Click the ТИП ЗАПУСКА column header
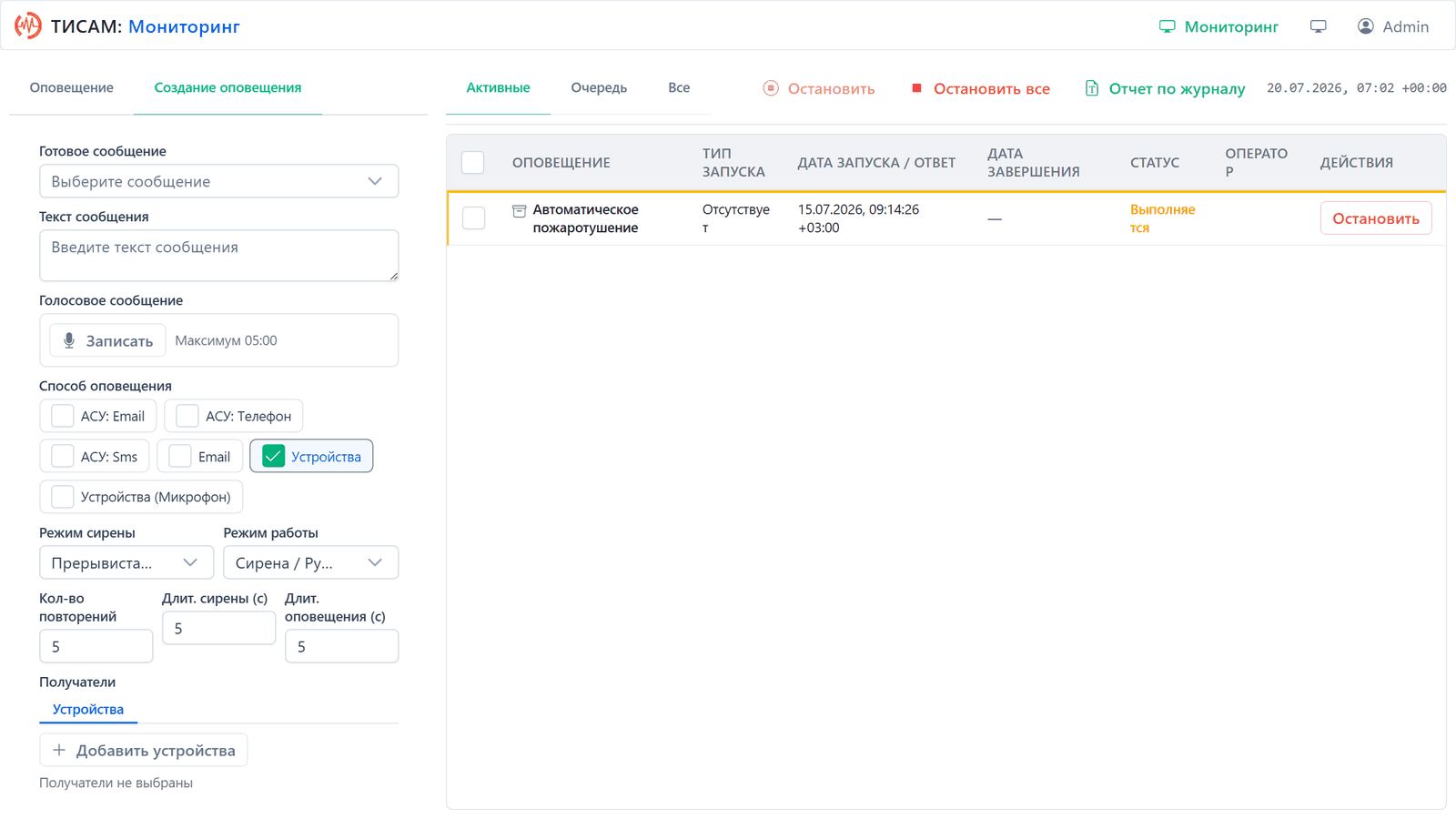This screenshot has height=819, width=1456. (733, 162)
